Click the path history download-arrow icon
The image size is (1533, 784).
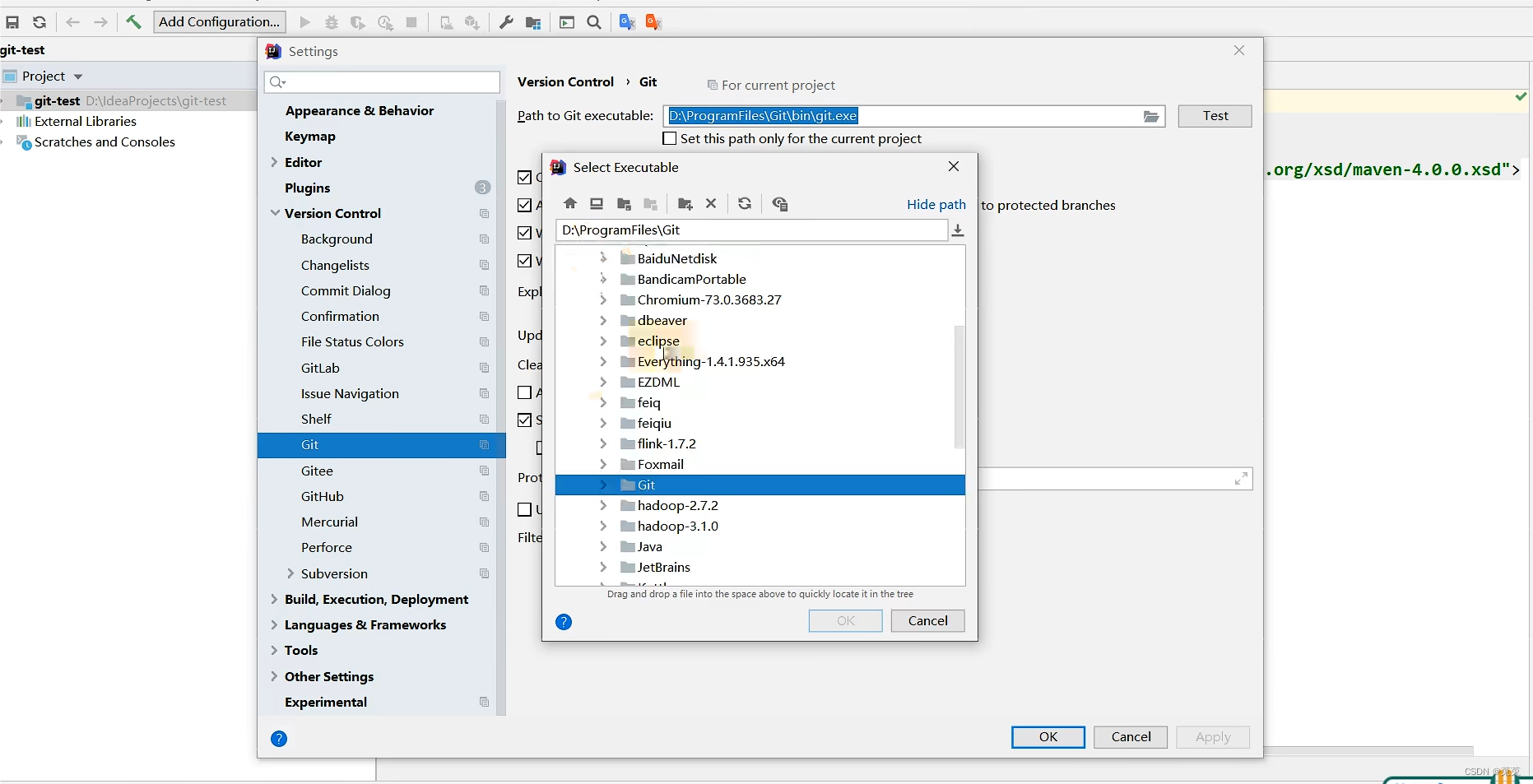(958, 230)
